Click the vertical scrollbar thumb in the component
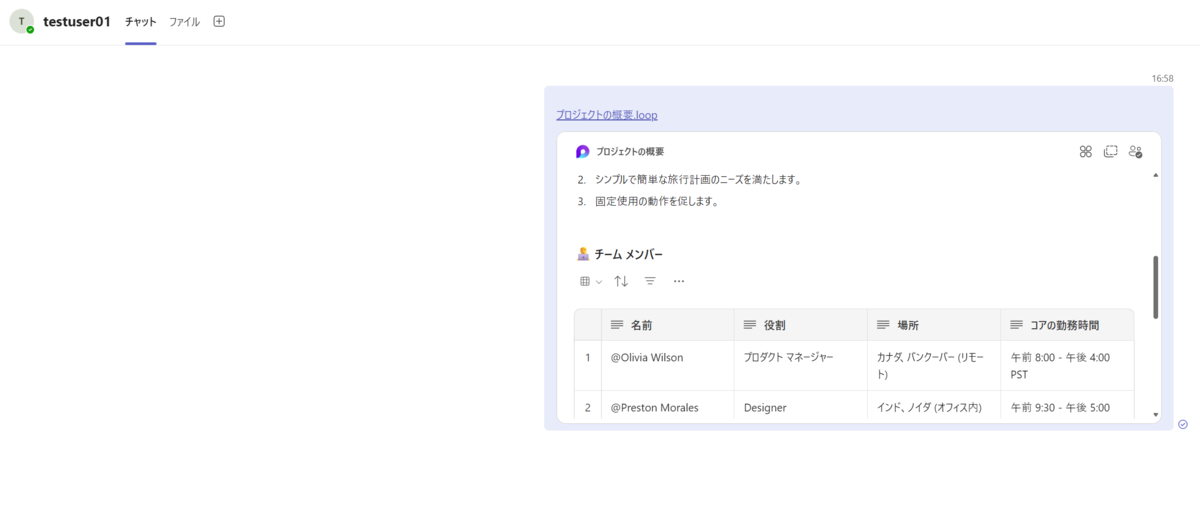The width and height of the screenshot is (1200, 505). tap(1156, 287)
